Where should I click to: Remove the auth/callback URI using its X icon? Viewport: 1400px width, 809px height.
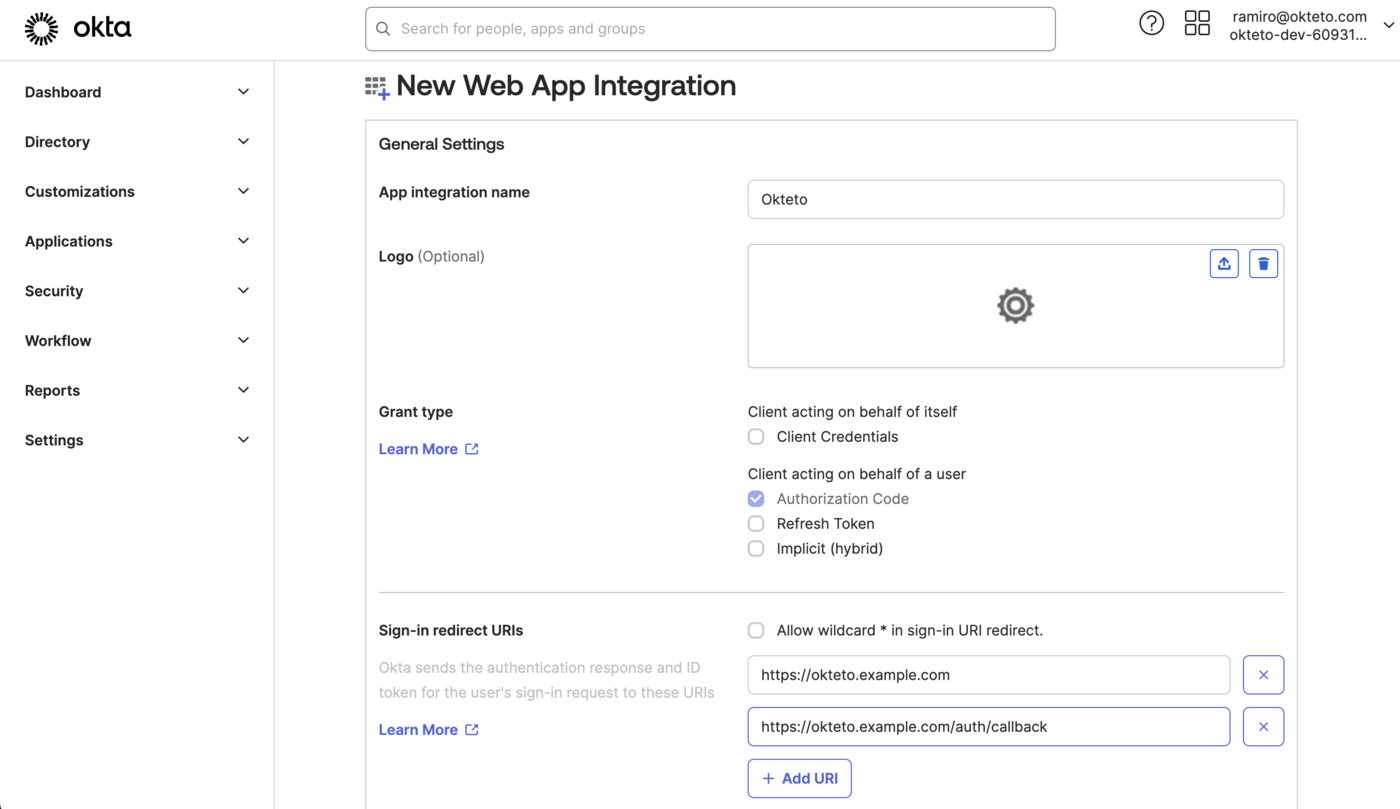click(x=1263, y=726)
